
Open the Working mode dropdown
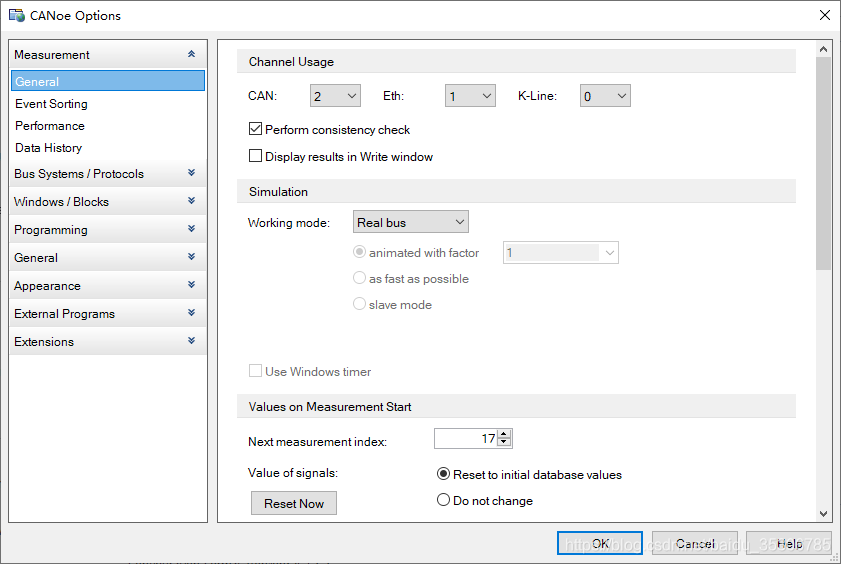pos(411,222)
